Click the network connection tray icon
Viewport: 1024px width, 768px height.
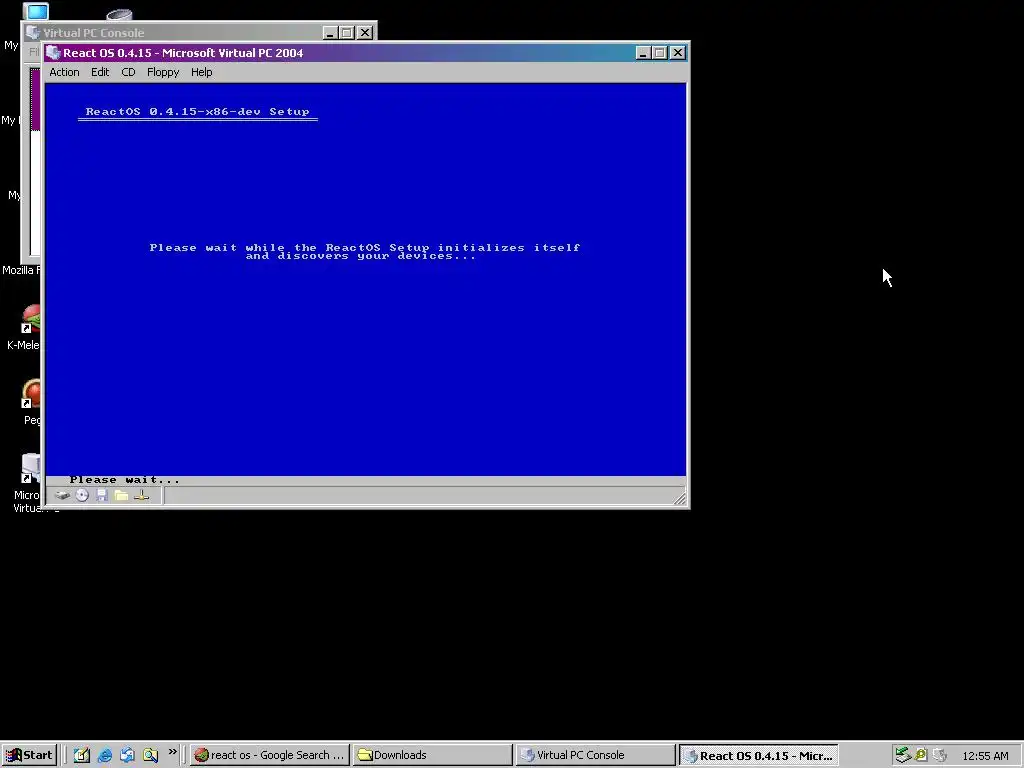pos(903,755)
